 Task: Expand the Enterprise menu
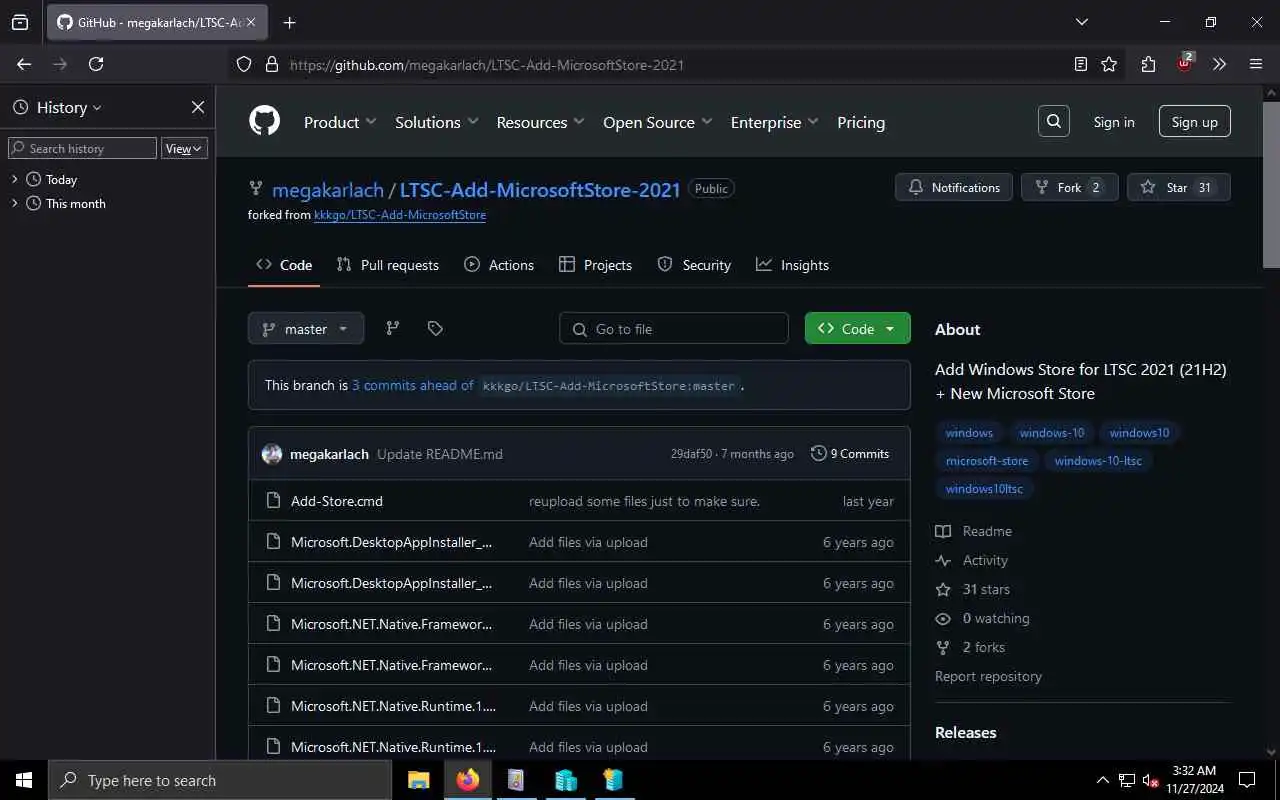[775, 122]
